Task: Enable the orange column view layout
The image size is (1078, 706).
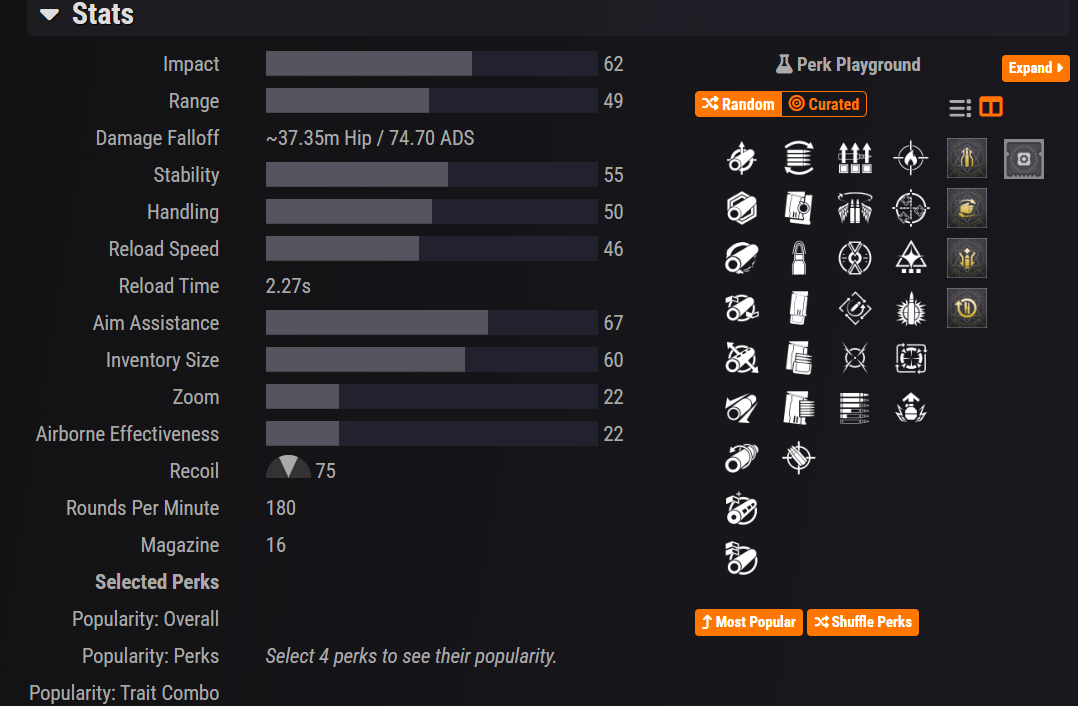Action: 991,108
